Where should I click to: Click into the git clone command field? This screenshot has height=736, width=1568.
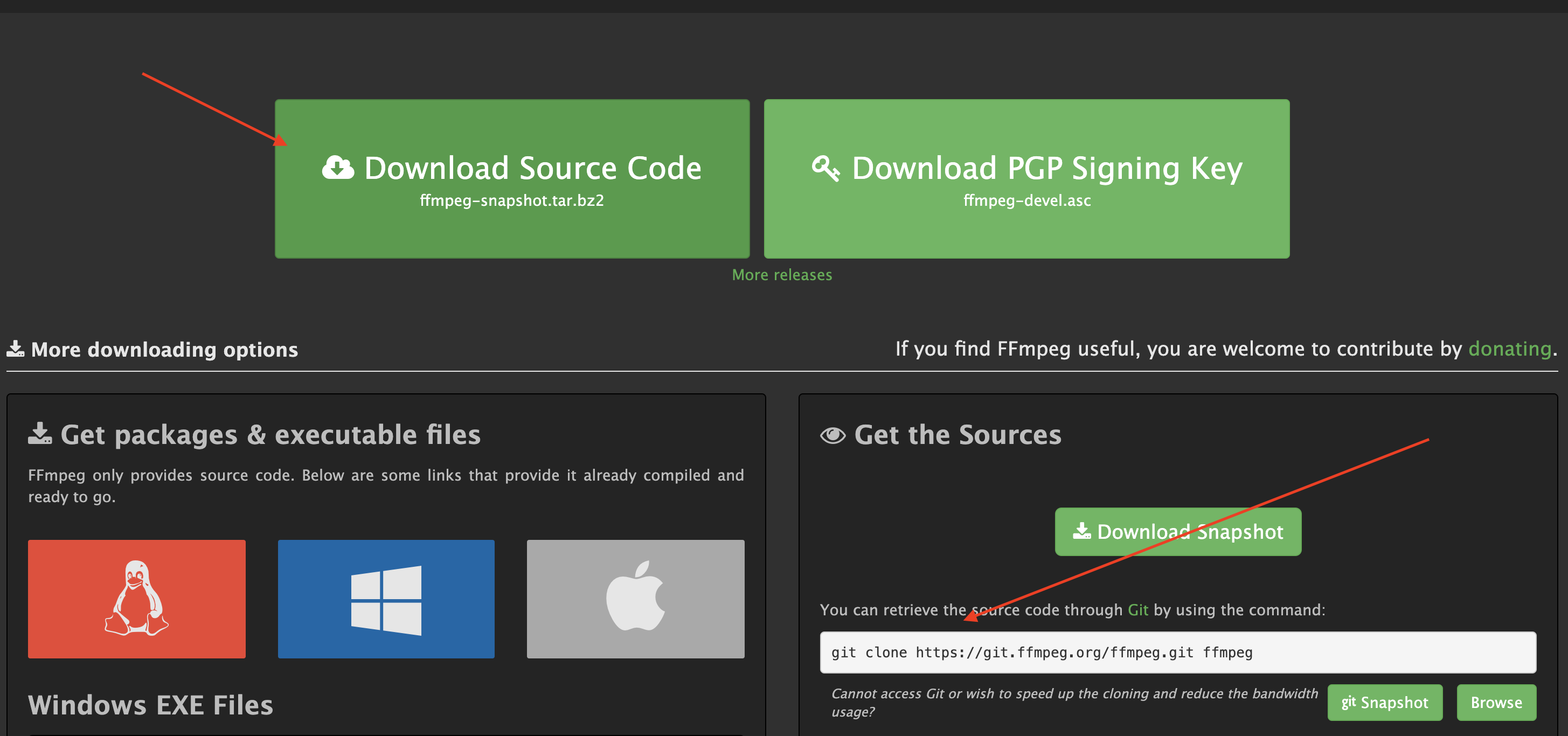[1178, 652]
